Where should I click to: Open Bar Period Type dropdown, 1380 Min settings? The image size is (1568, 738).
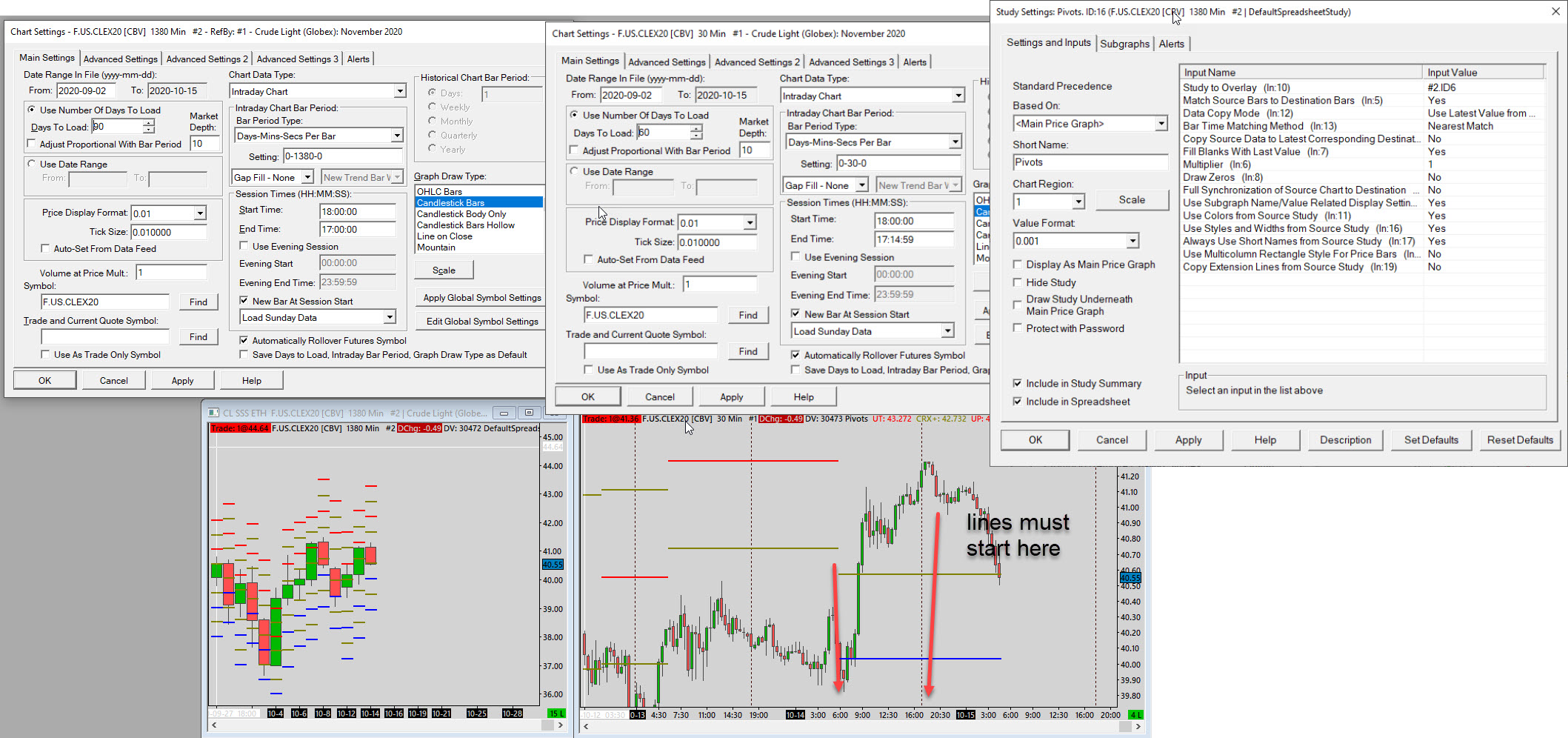point(396,136)
